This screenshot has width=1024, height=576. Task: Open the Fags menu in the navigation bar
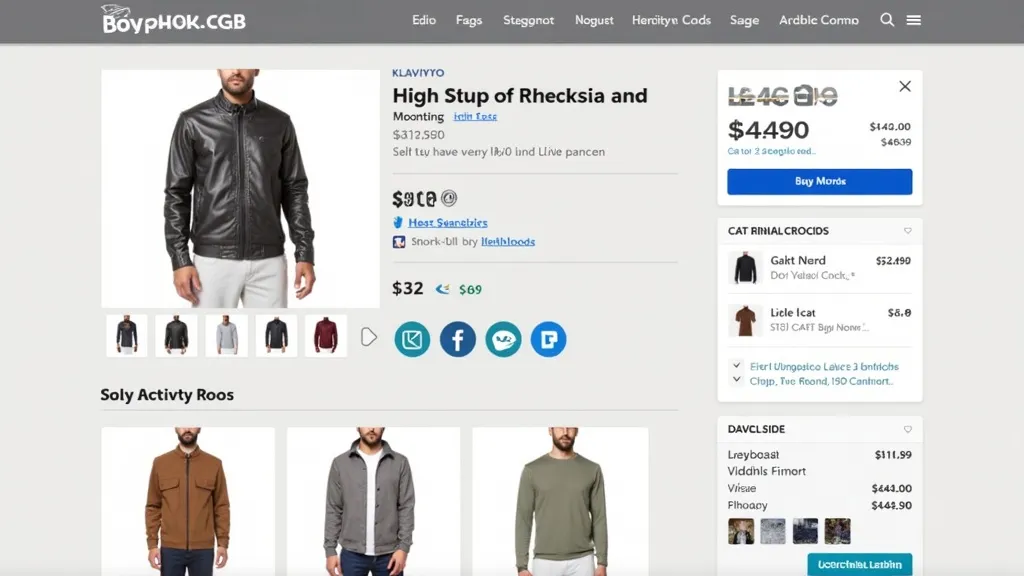(468, 19)
